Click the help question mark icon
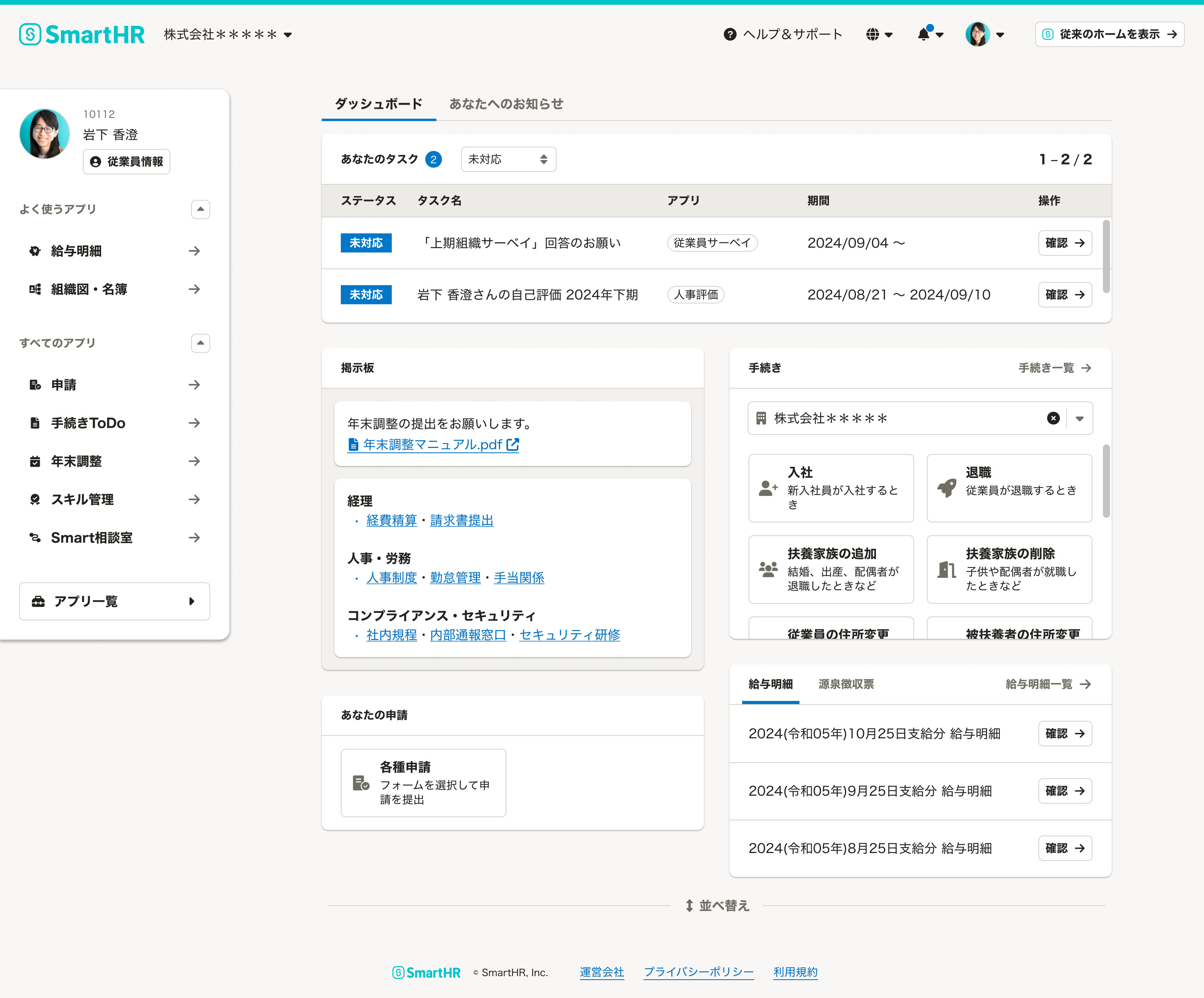 click(x=730, y=34)
